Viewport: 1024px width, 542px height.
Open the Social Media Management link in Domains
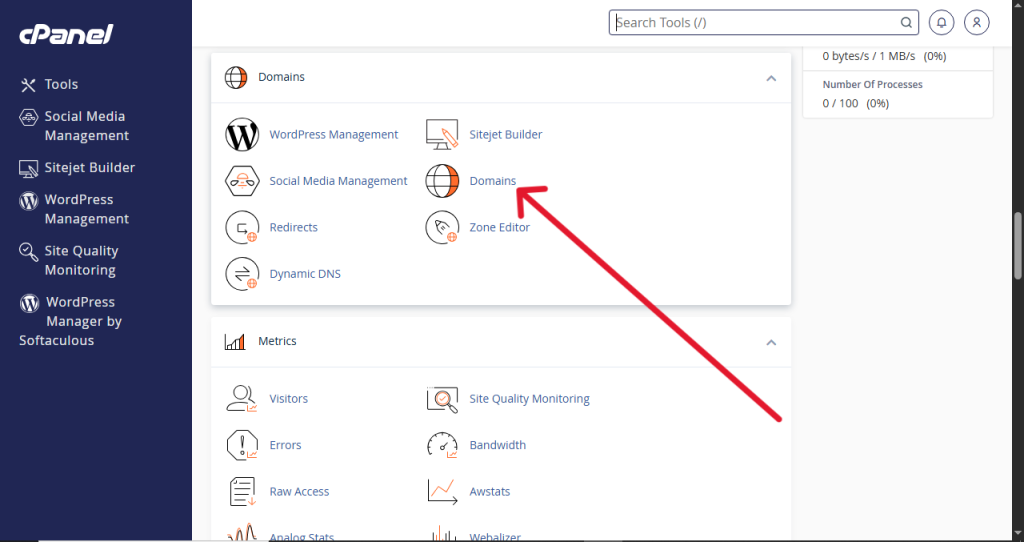pyautogui.click(x=338, y=181)
